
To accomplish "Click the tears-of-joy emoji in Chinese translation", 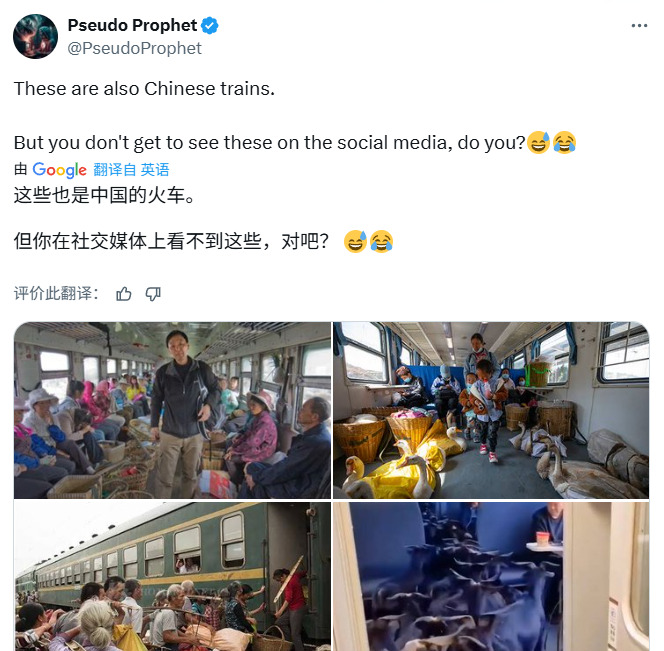I will (x=381, y=241).
